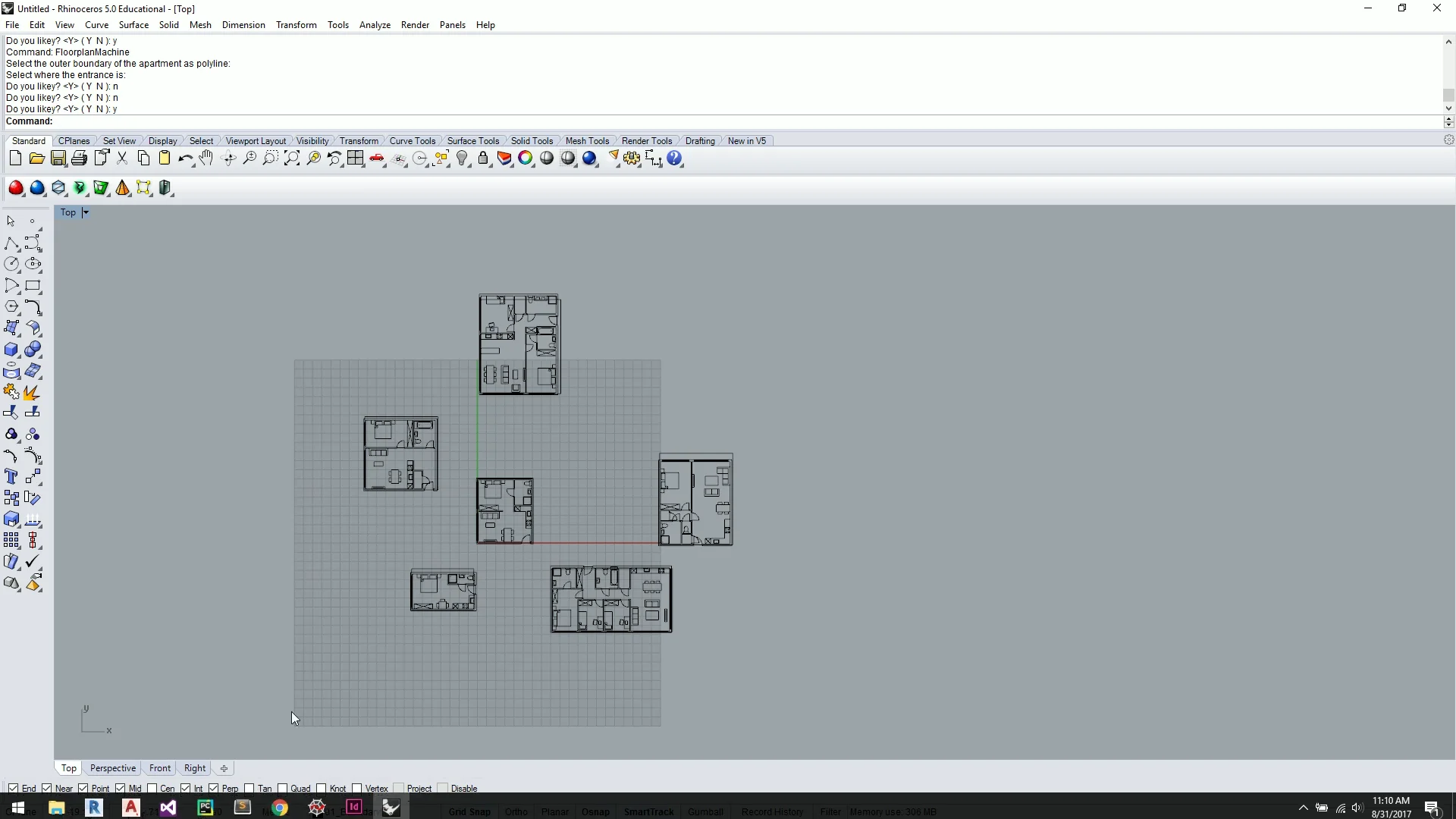The height and width of the screenshot is (819, 1456).
Task: Switch to the Perspective viewport tab
Action: [112, 768]
